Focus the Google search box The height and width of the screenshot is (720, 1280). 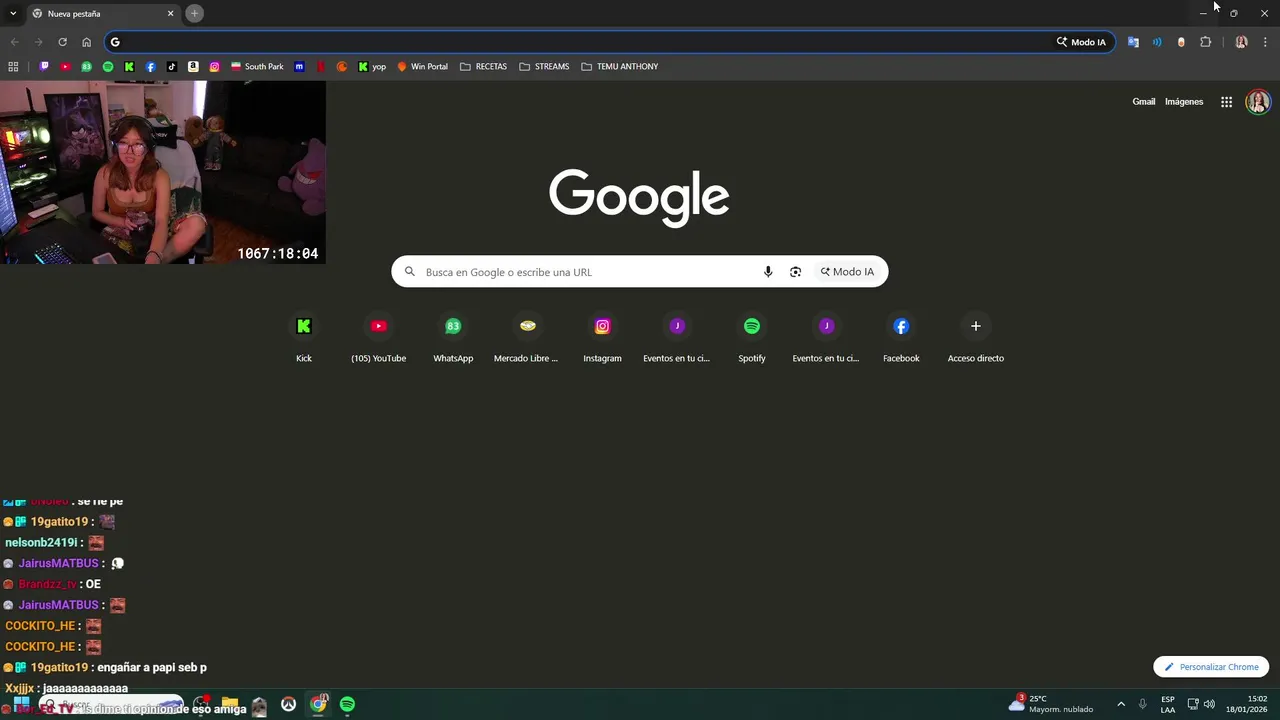coord(639,272)
